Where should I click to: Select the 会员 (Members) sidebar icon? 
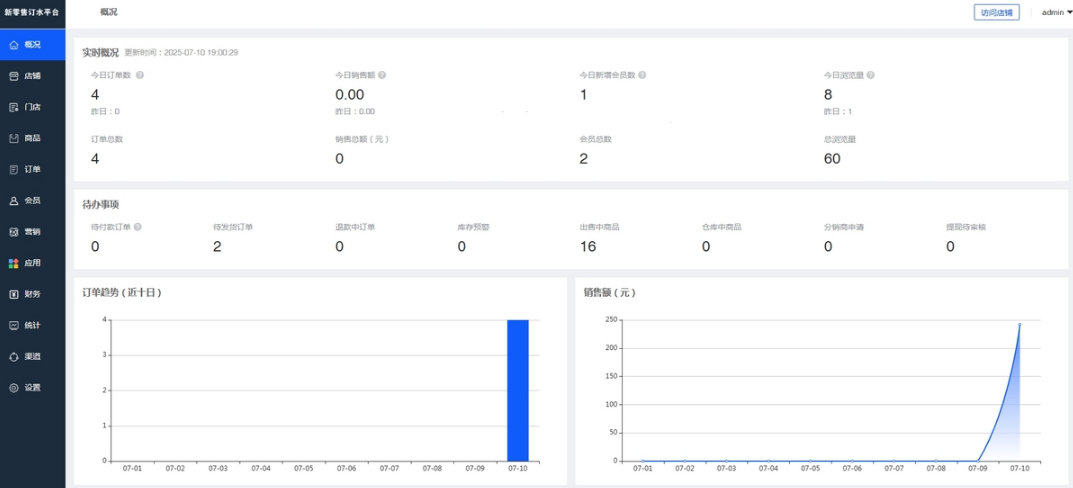tap(14, 200)
